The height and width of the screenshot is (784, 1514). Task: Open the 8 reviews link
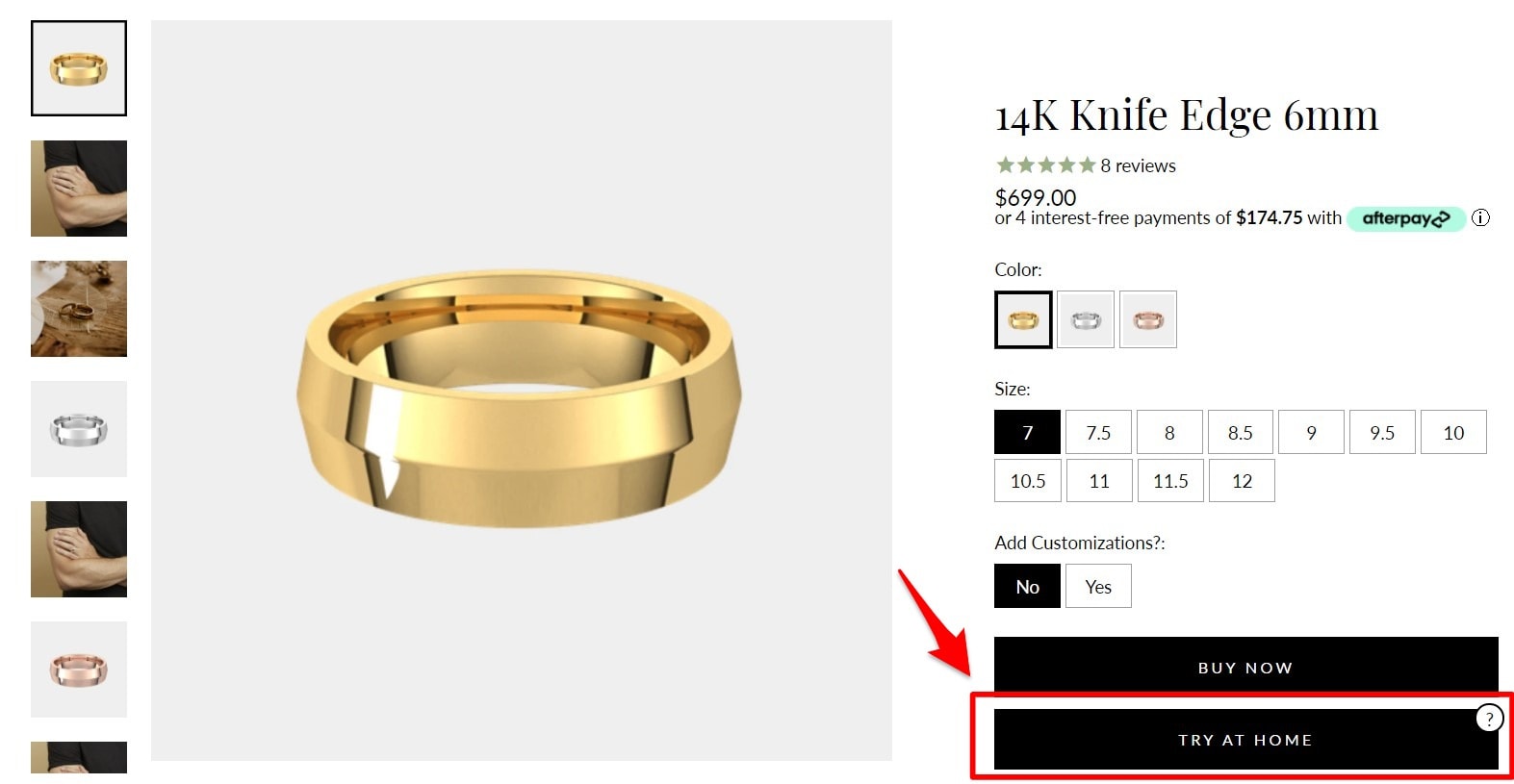1138,165
